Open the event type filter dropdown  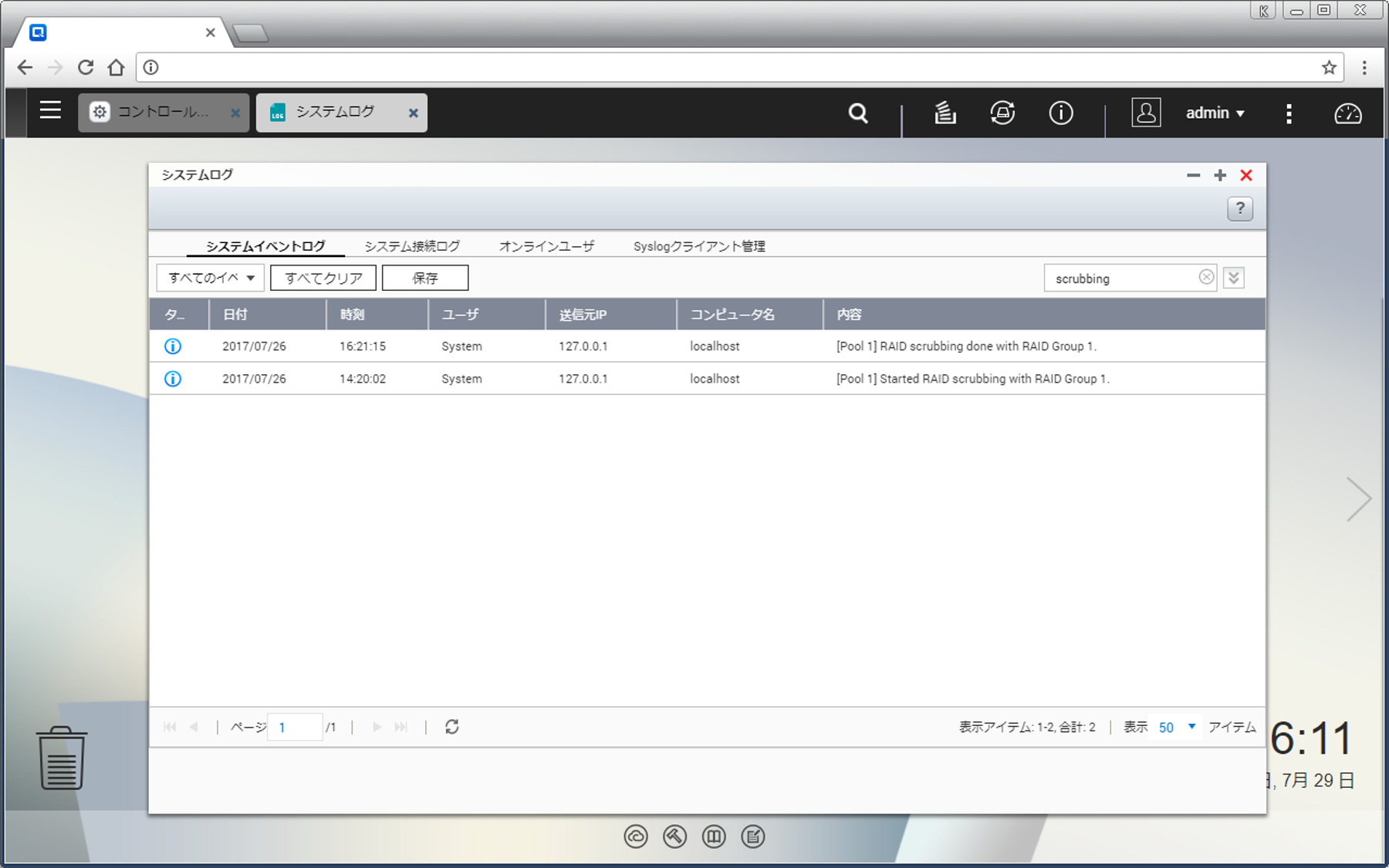pos(211,278)
